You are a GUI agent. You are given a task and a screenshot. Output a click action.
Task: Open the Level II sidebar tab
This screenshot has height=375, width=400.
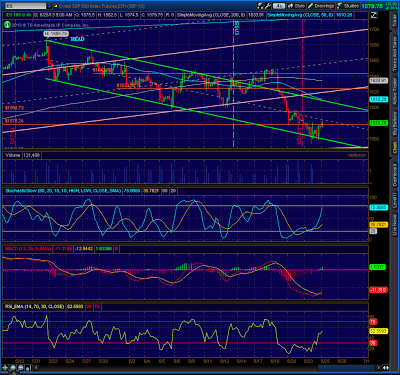click(x=395, y=201)
